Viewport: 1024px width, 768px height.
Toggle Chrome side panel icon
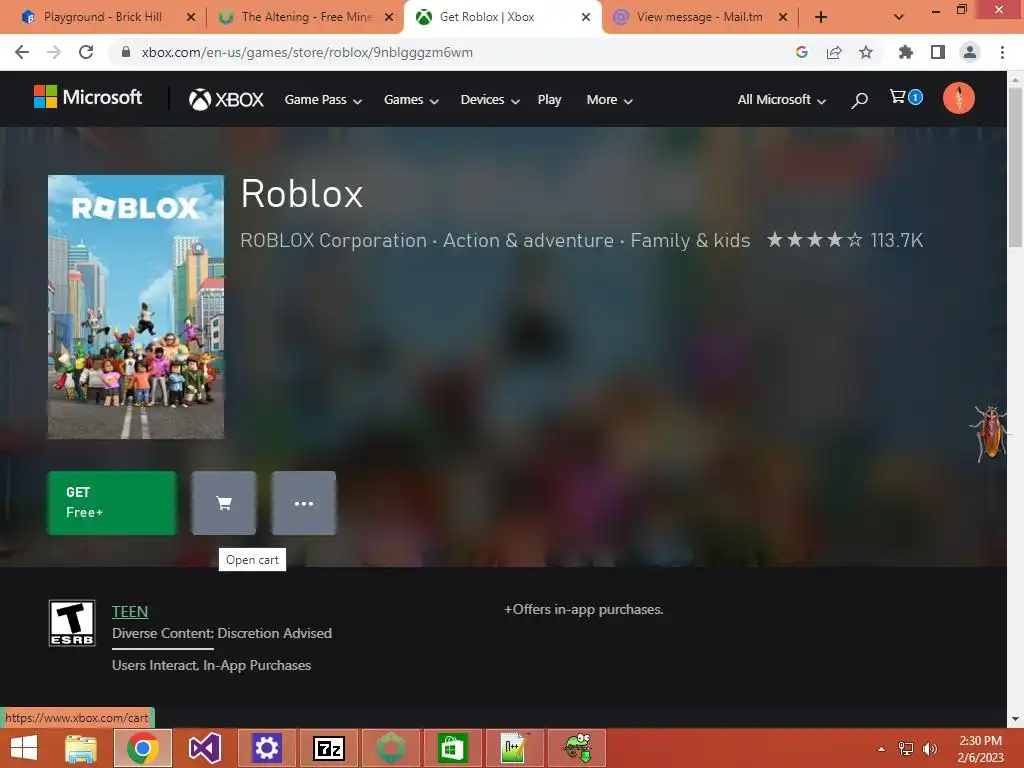click(x=938, y=52)
